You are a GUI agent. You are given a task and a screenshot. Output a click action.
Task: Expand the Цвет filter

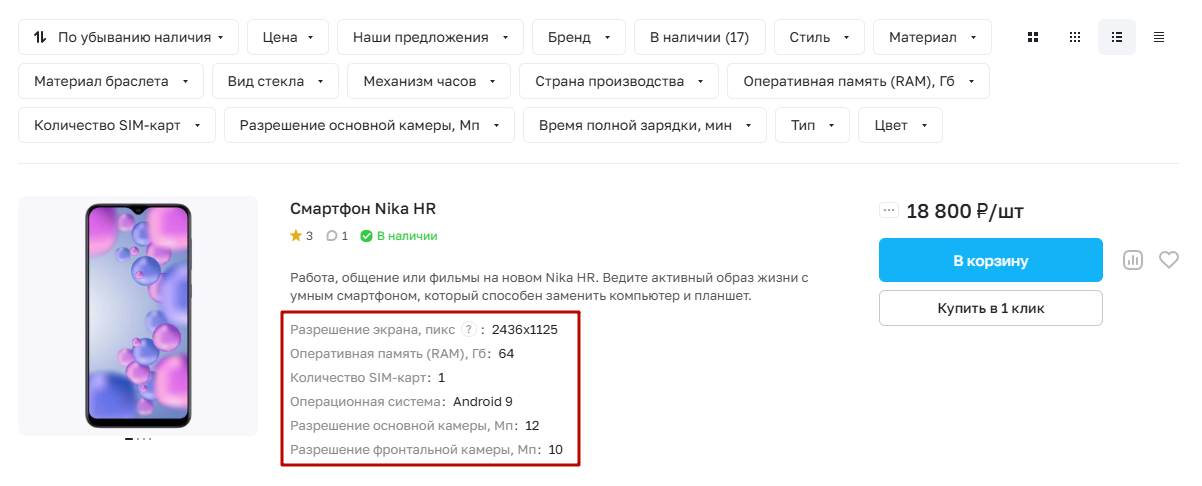click(x=900, y=125)
